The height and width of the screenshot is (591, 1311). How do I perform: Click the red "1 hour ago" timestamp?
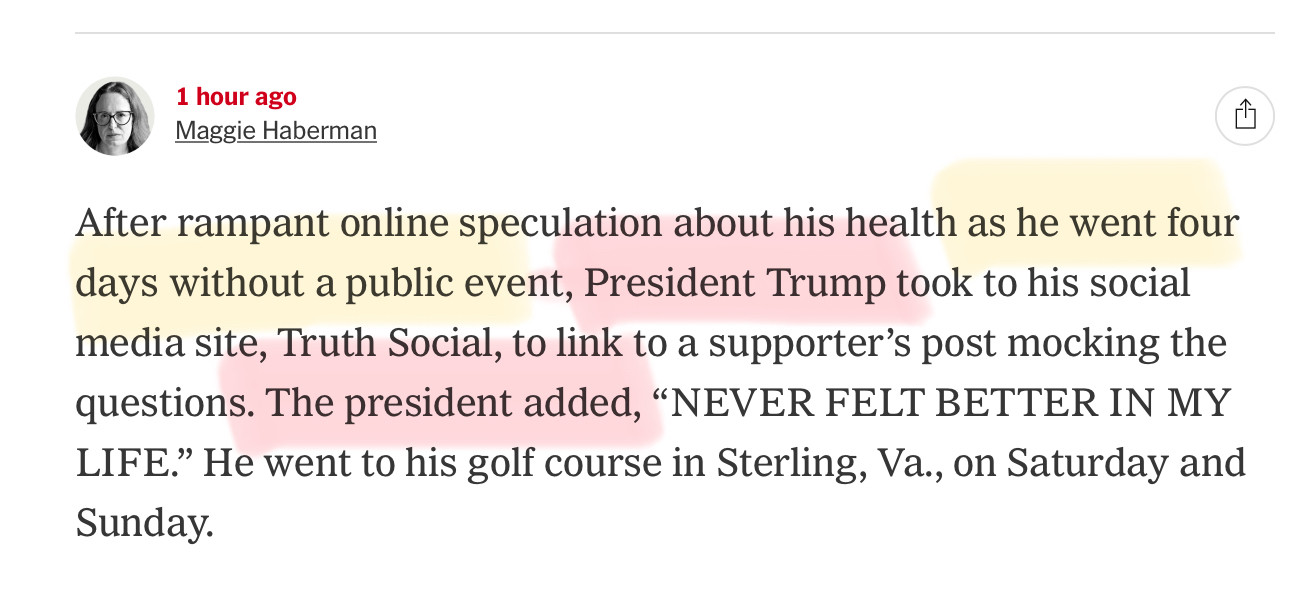click(236, 97)
